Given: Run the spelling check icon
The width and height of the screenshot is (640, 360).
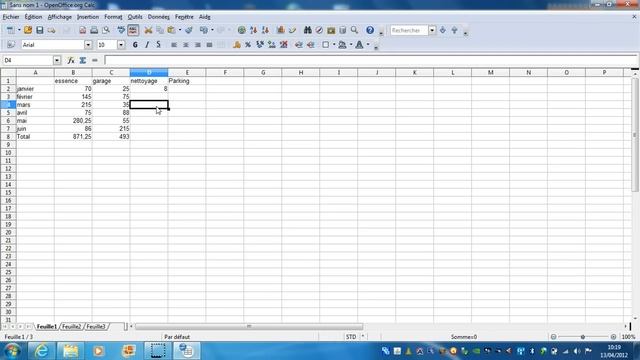Looking at the screenshot, I should click(x=121, y=30).
